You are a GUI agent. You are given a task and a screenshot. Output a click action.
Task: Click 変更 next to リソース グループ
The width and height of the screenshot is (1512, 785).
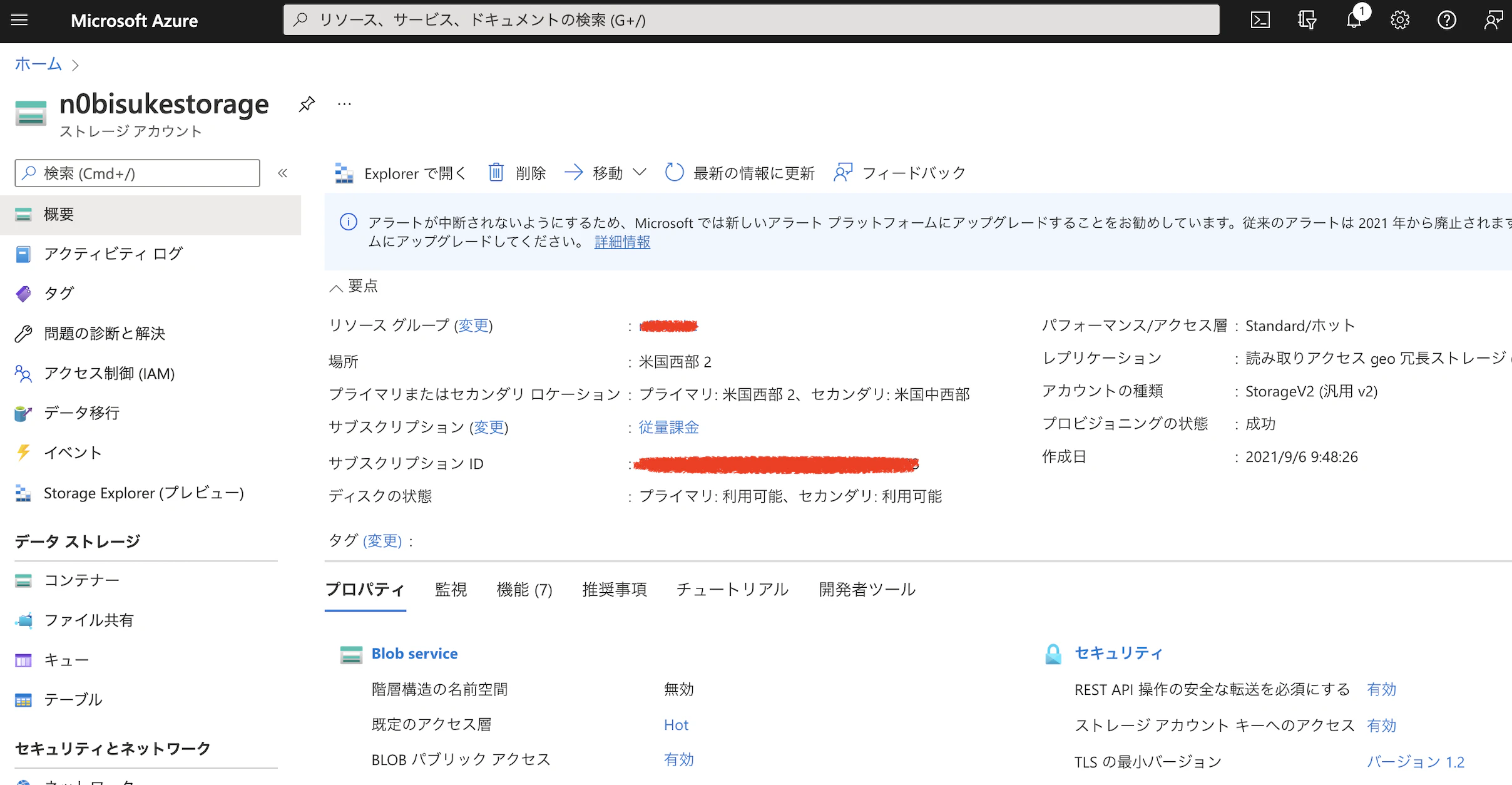[474, 326]
